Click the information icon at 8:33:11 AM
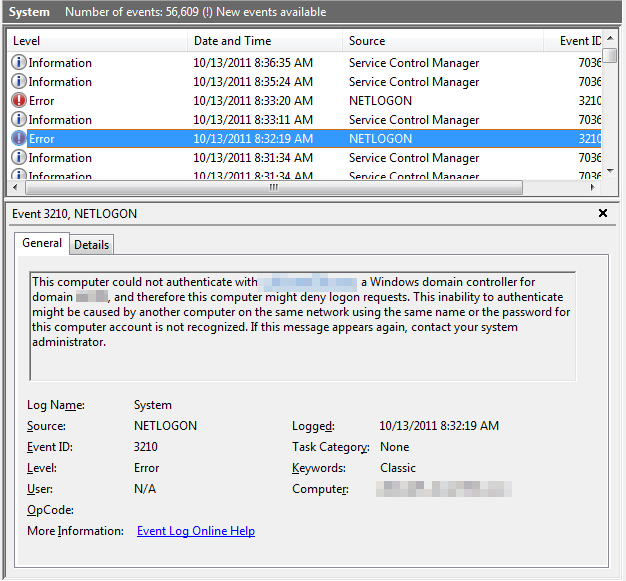Screen dimensions: 626x581 tap(19, 120)
